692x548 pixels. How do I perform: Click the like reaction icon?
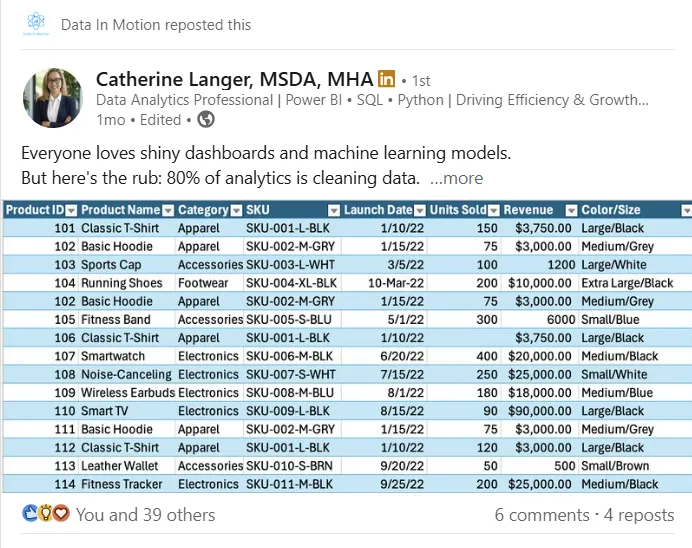point(30,514)
